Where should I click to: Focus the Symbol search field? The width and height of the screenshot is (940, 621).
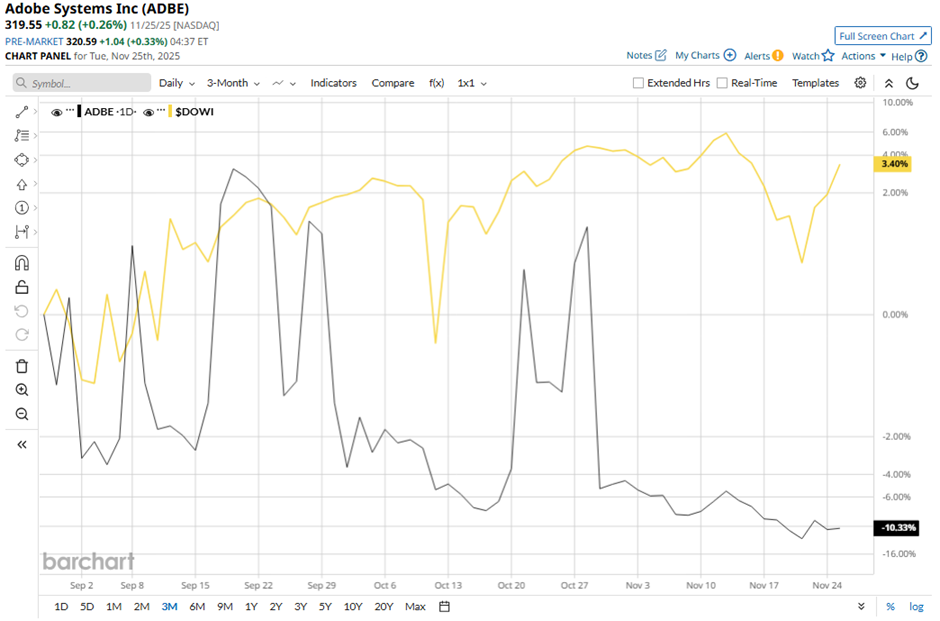(82, 83)
